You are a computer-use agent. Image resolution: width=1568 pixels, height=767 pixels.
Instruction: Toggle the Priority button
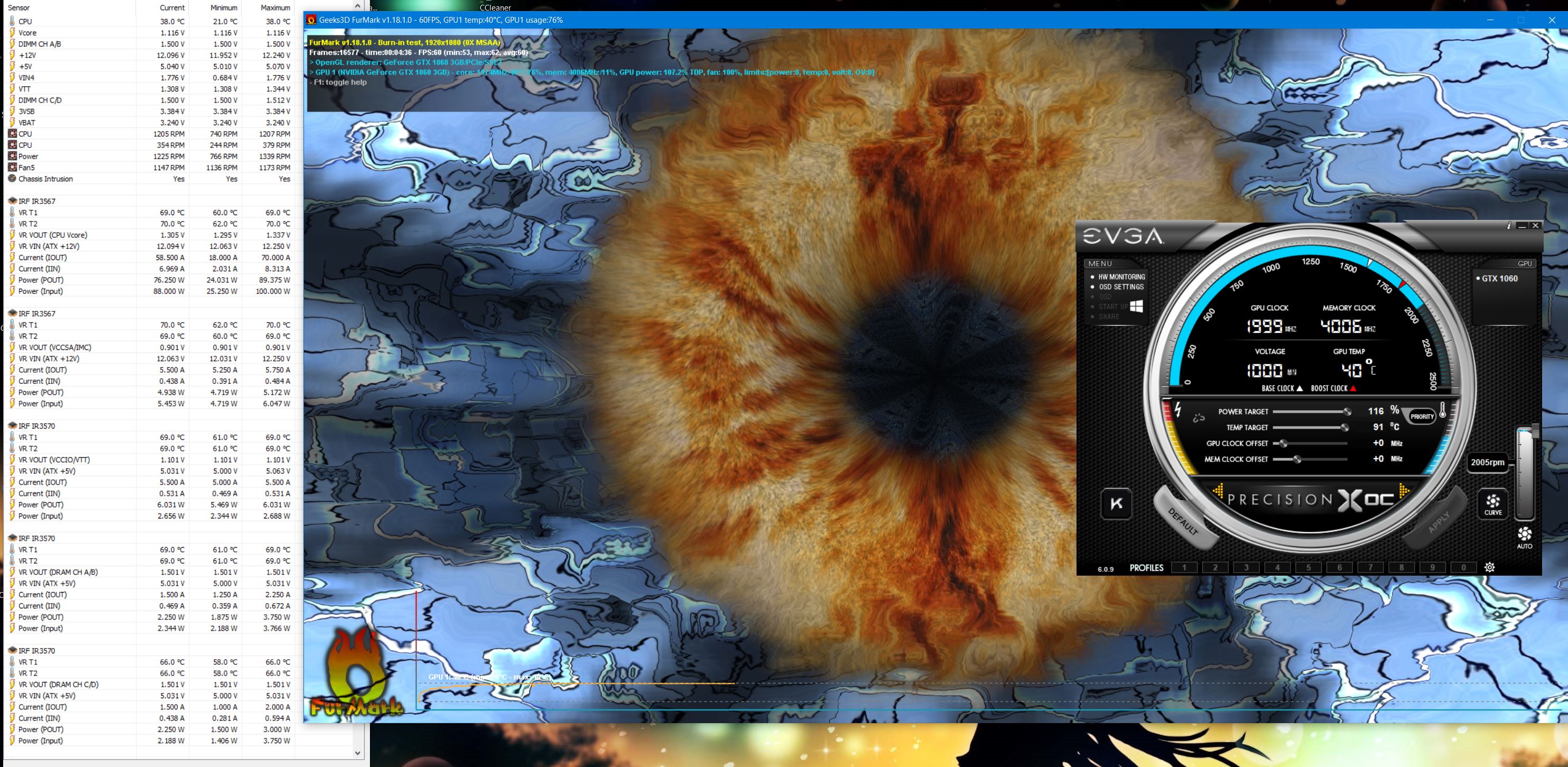pyautogui.click(x=1422, y=417)
